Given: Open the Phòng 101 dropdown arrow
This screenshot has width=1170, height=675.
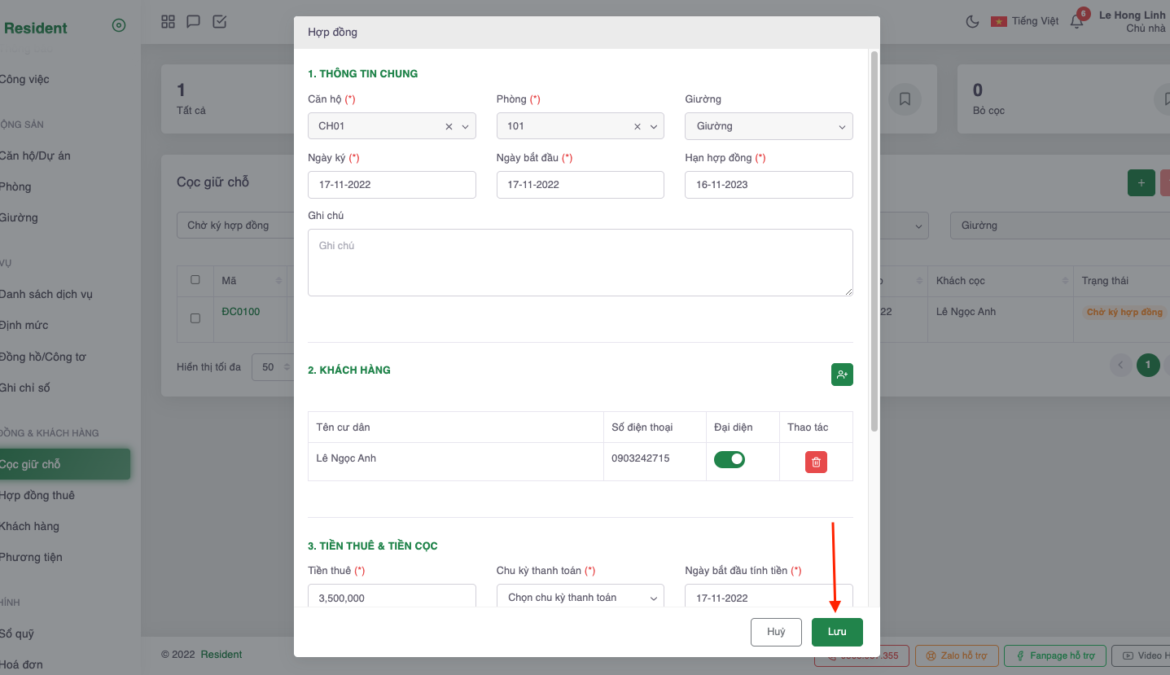Looking at the screenshot, I should (654, 127).
